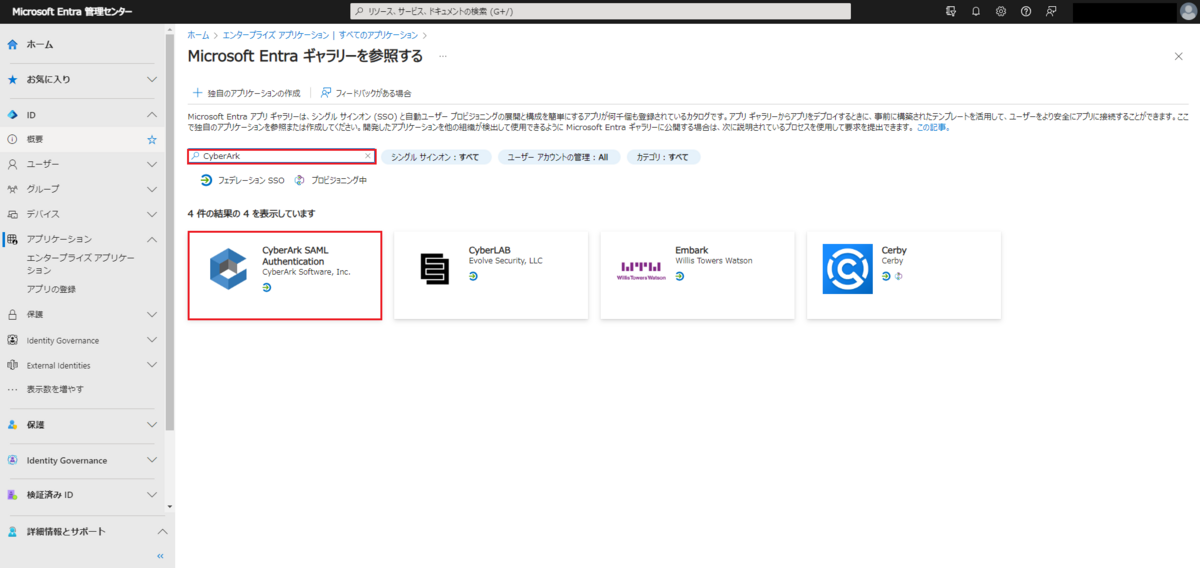1200x568 pixels.
Task: Focus the global resource search box
Action: point(600,11)
